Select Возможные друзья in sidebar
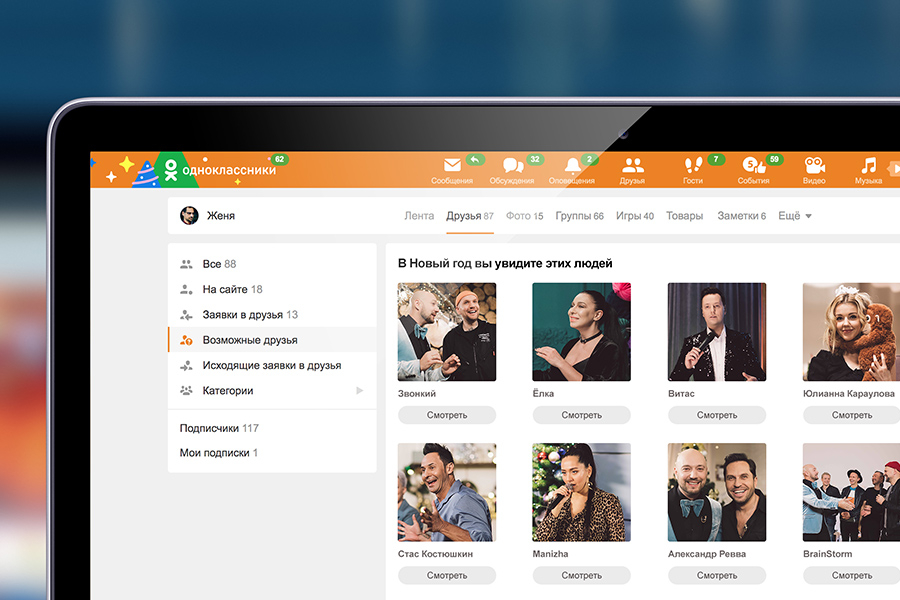This screenshot has height=600, width=900. click(272, 340)
